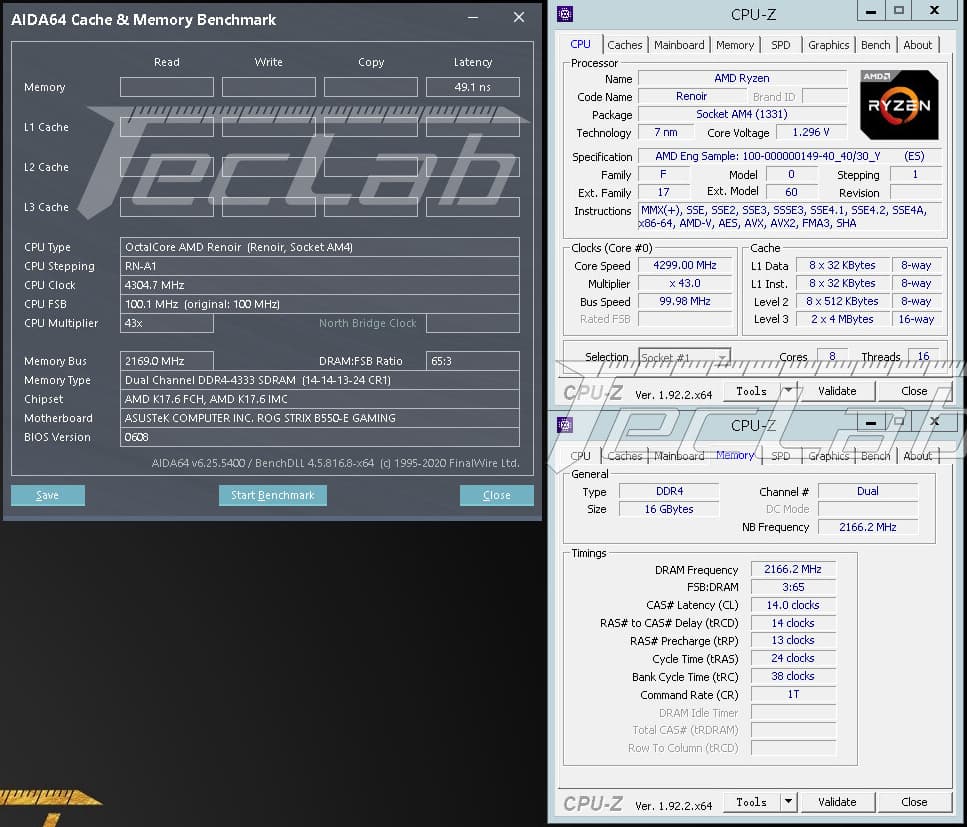
Task: Show the About tab in upper CPU-Z
Action: (918, 45)
